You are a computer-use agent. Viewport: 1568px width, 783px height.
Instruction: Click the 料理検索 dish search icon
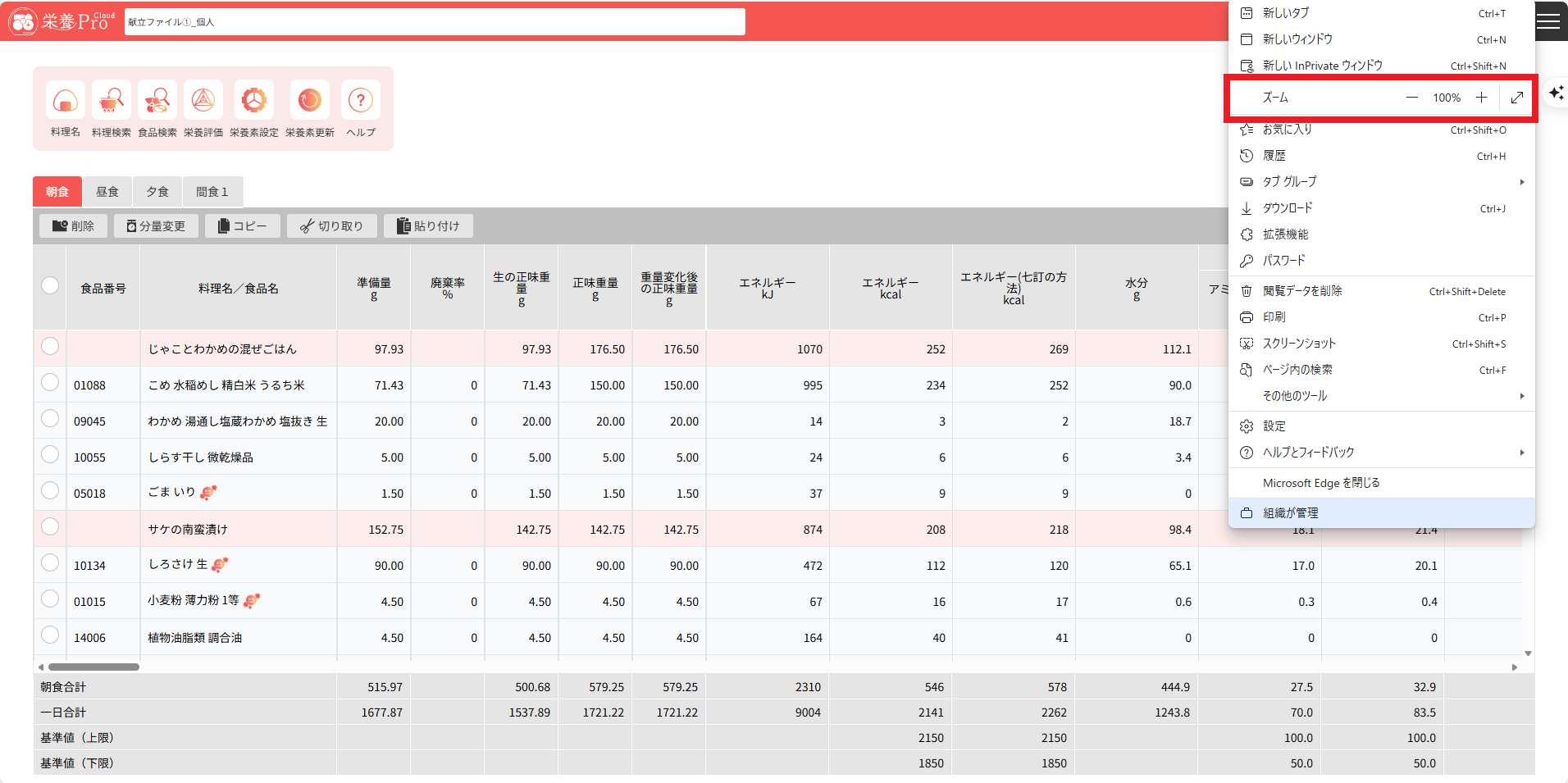(x=111, y=102)
